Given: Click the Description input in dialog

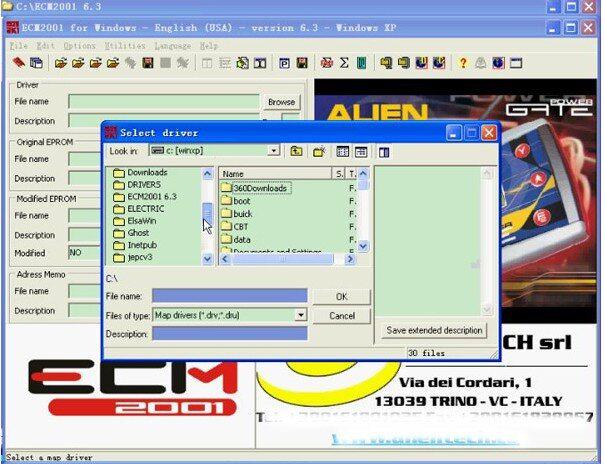Looking at the screenshot, I should click(x=230, y=334).
